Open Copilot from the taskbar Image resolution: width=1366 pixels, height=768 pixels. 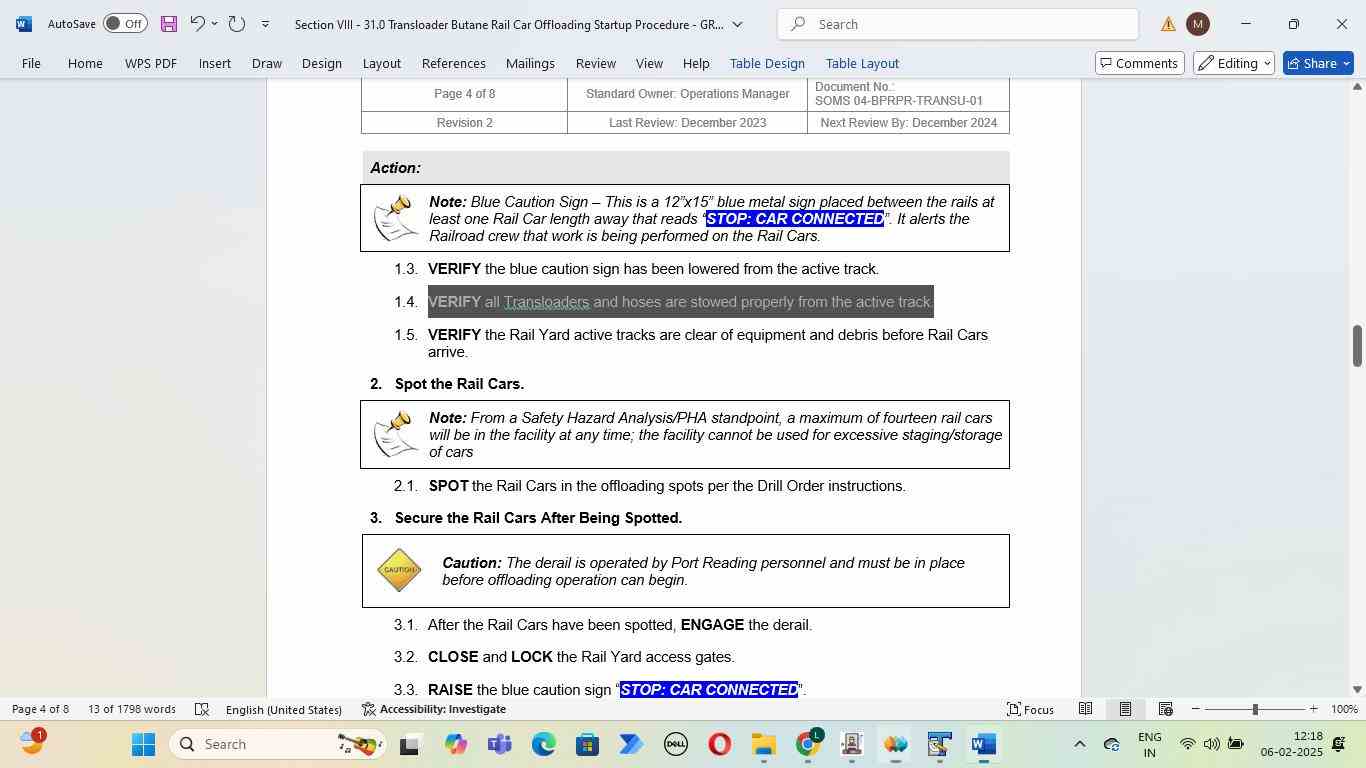(456, 745)
